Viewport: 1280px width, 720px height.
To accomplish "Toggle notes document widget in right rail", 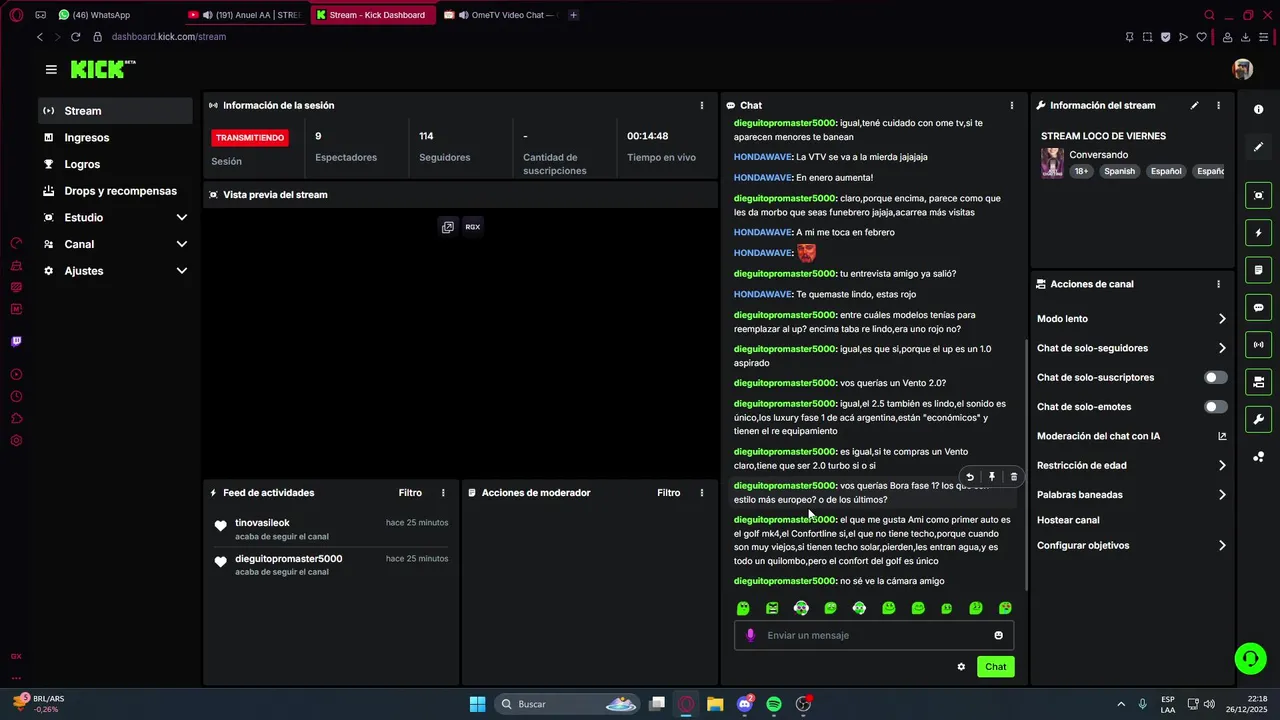I will (x=1259, y=270).
